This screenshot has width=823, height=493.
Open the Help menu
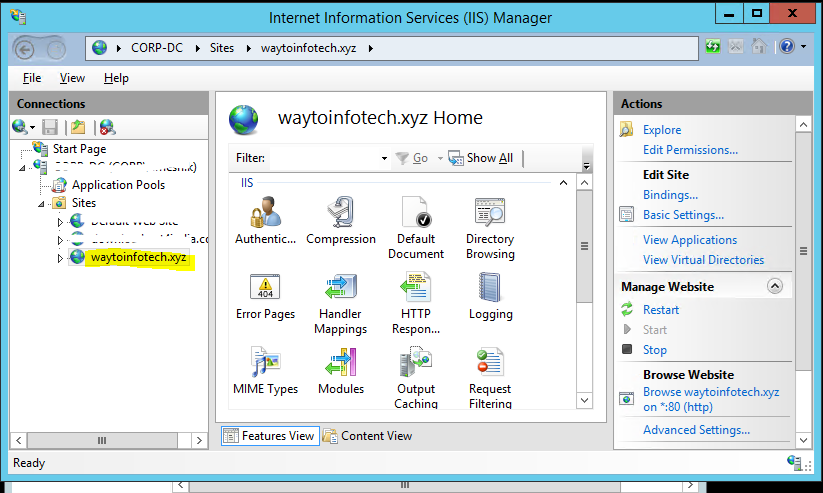coord(116,78)
